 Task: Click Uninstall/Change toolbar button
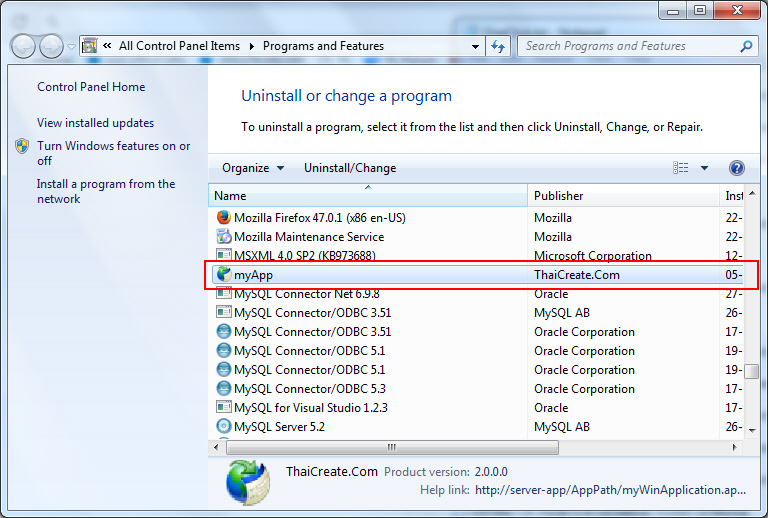tap(350, 168)
